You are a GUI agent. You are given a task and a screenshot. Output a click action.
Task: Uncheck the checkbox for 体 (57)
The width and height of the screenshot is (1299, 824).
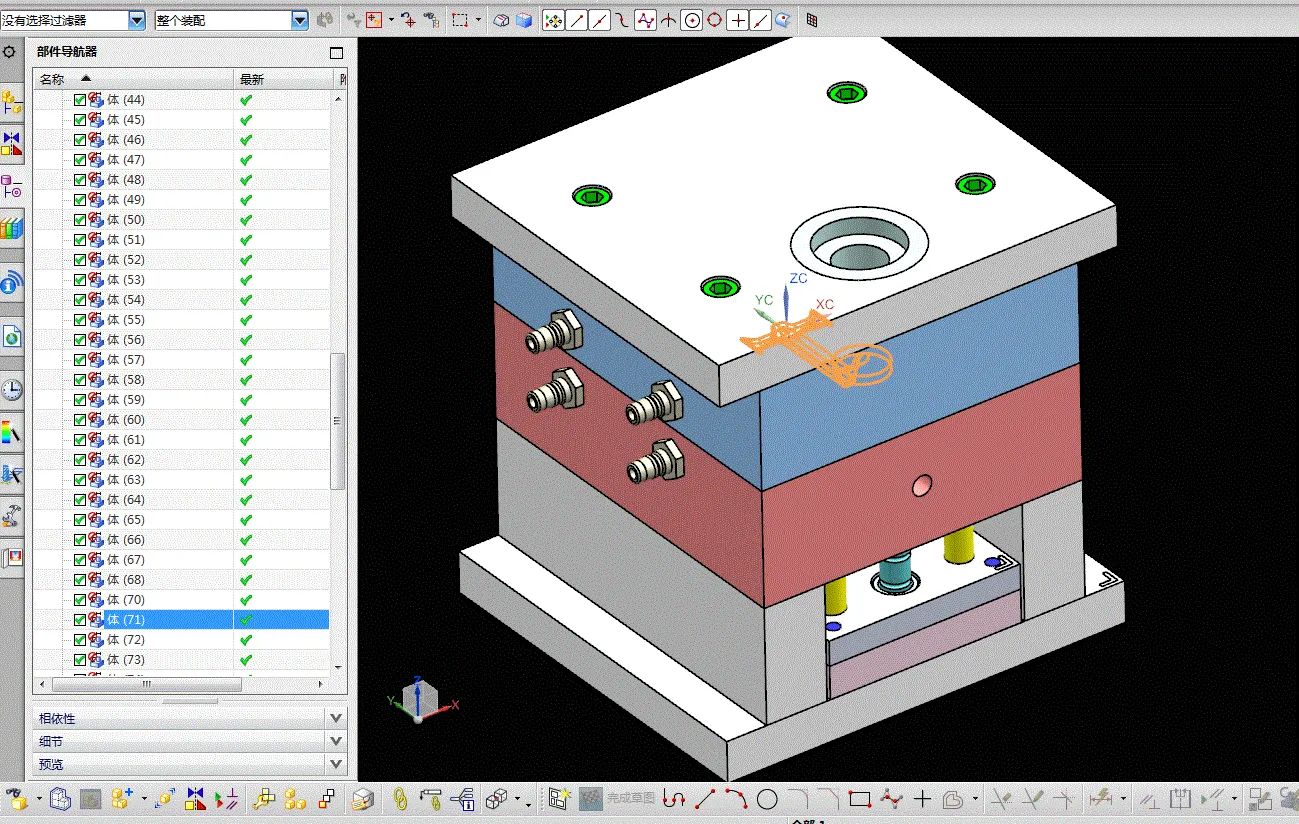pos(80,360)
